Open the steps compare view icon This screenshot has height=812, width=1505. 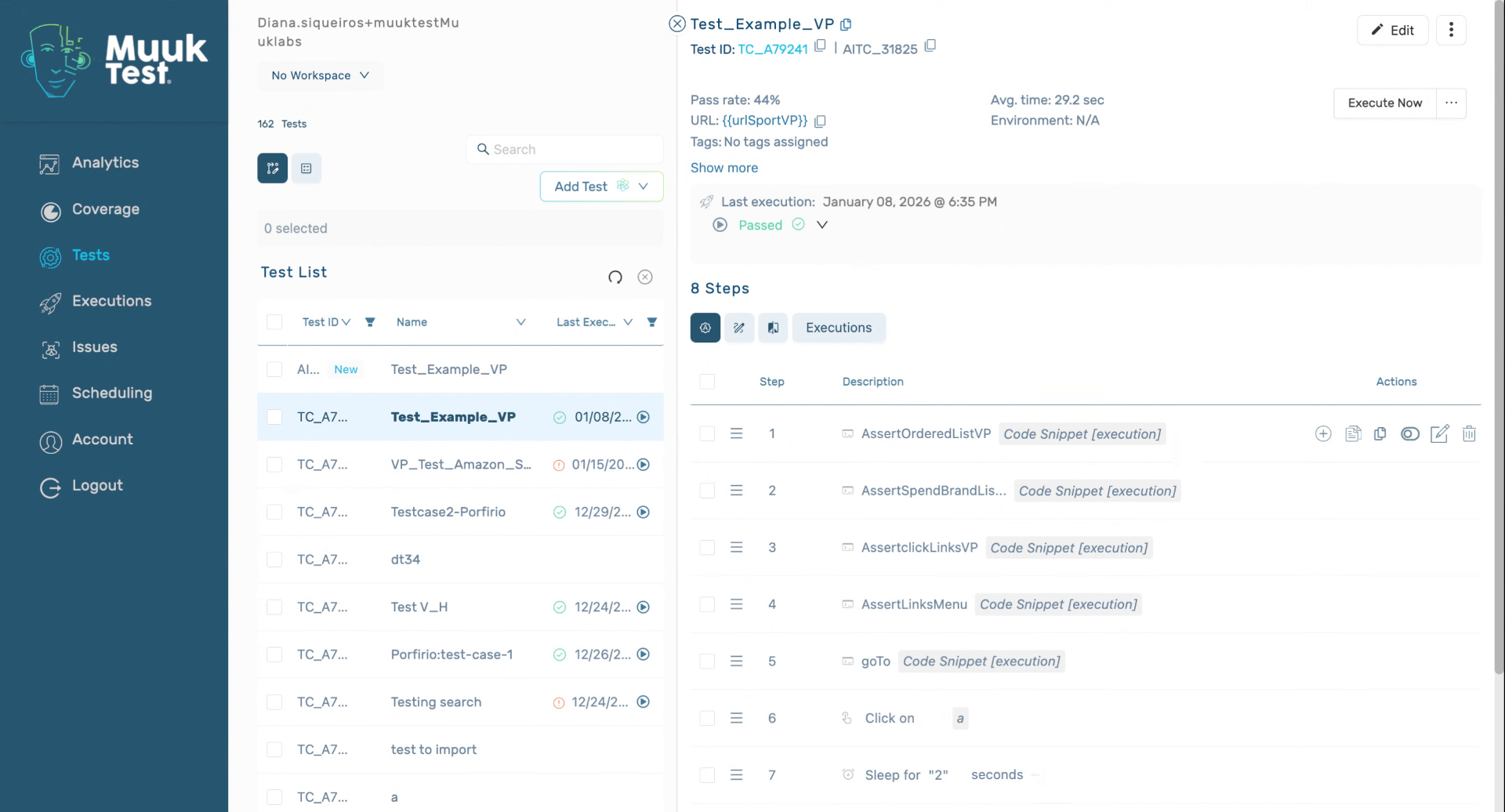click(772, 328)
